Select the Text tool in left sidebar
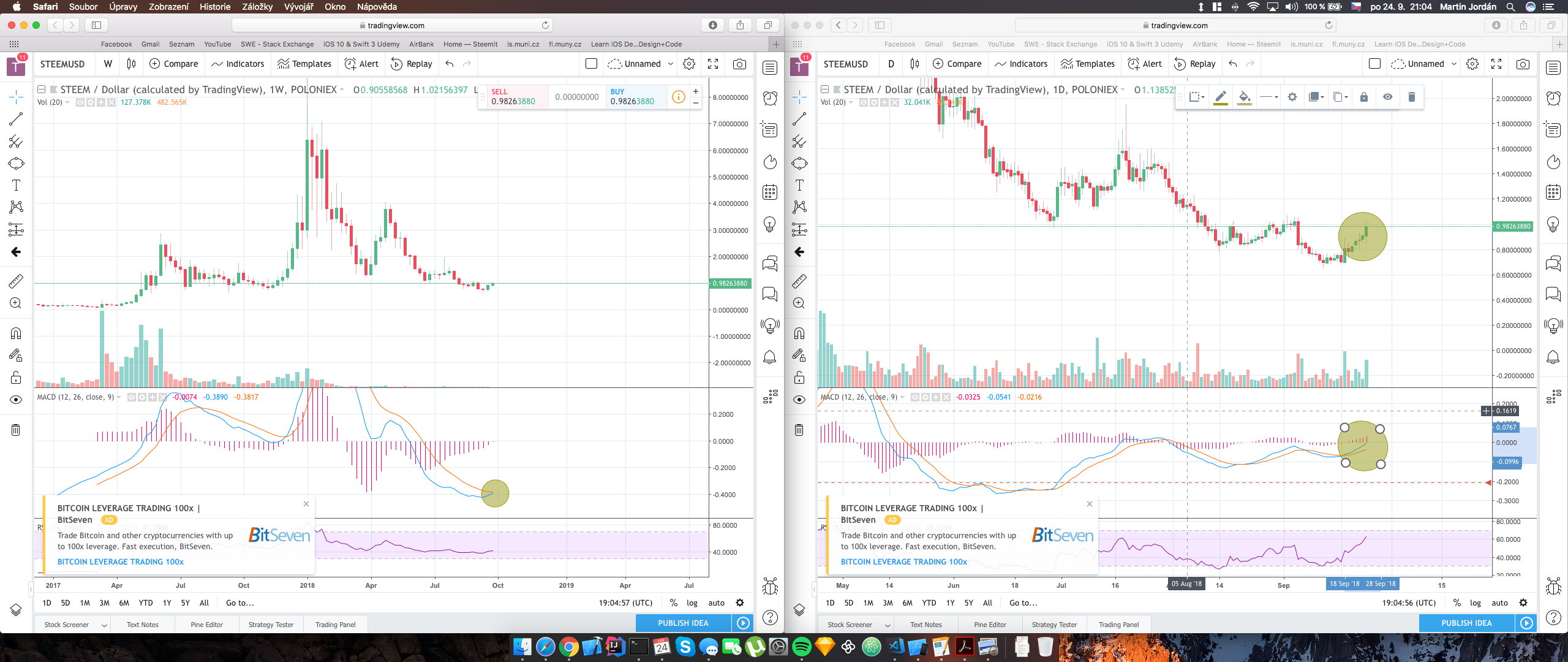Viewport: 1568px width, 662px height. pyautogui.click(x=16, y=185)
